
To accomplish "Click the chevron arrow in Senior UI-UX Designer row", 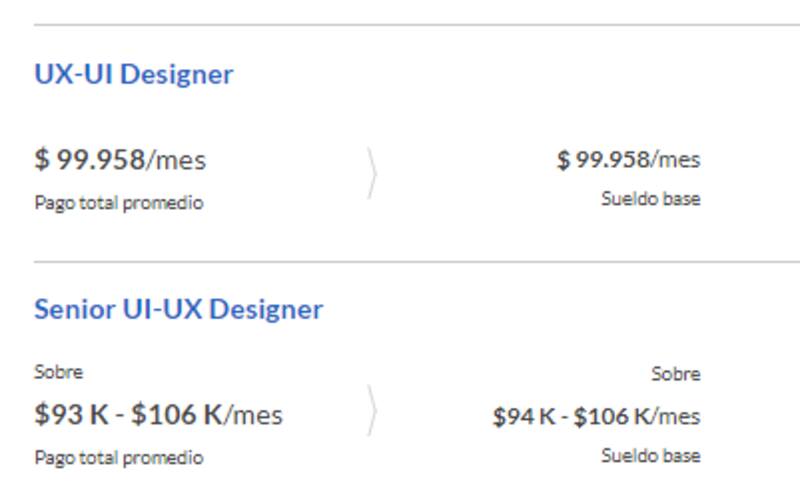I will click(372, 410).
